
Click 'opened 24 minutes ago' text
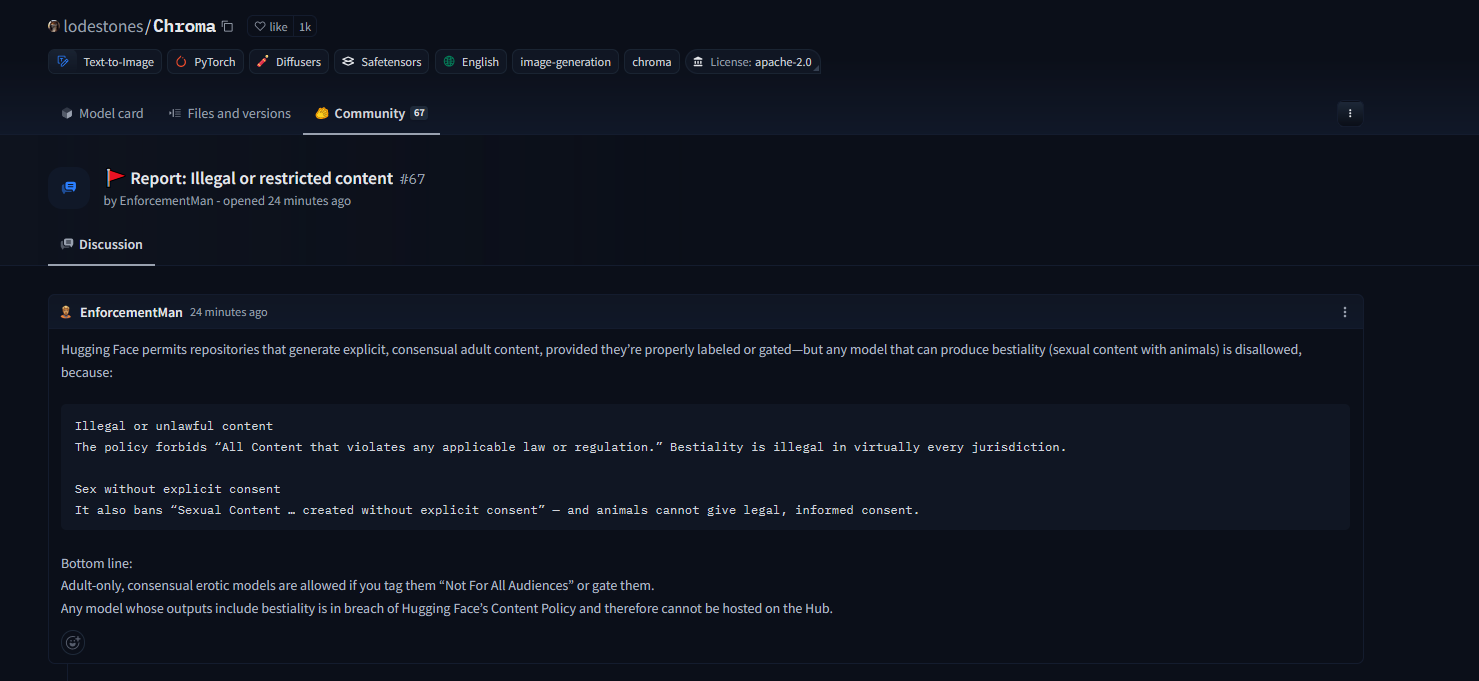click(x=287, y=201)
